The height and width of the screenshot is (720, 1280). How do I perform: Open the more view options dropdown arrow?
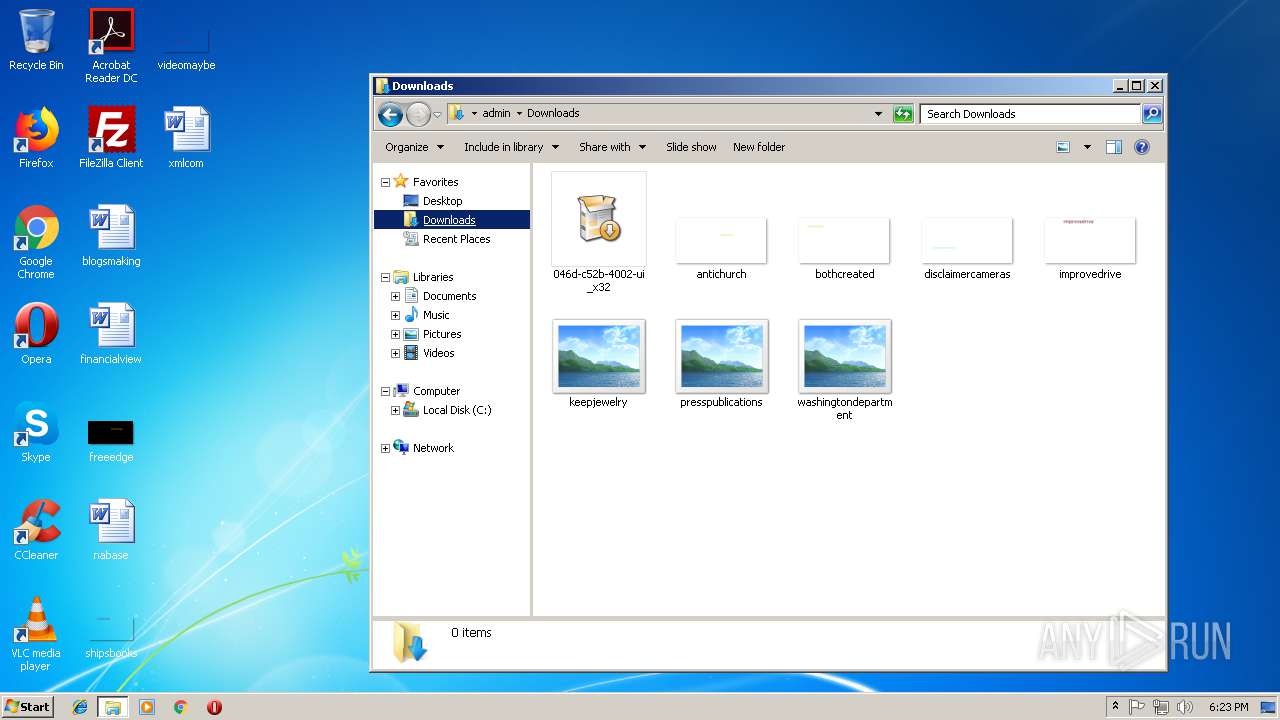[x=1087, y=147]
